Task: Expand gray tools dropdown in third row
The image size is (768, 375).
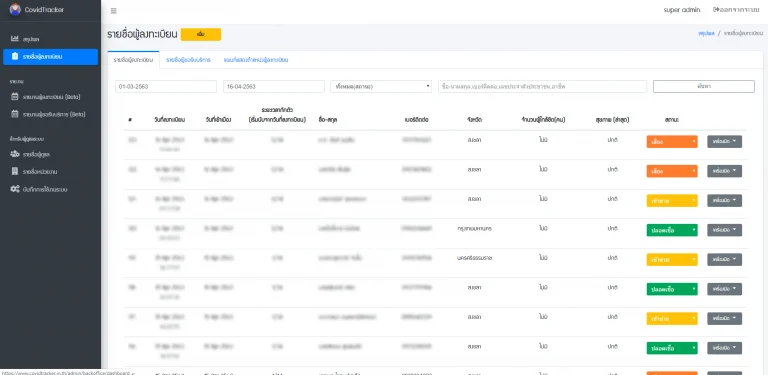Action: (724, 201)
